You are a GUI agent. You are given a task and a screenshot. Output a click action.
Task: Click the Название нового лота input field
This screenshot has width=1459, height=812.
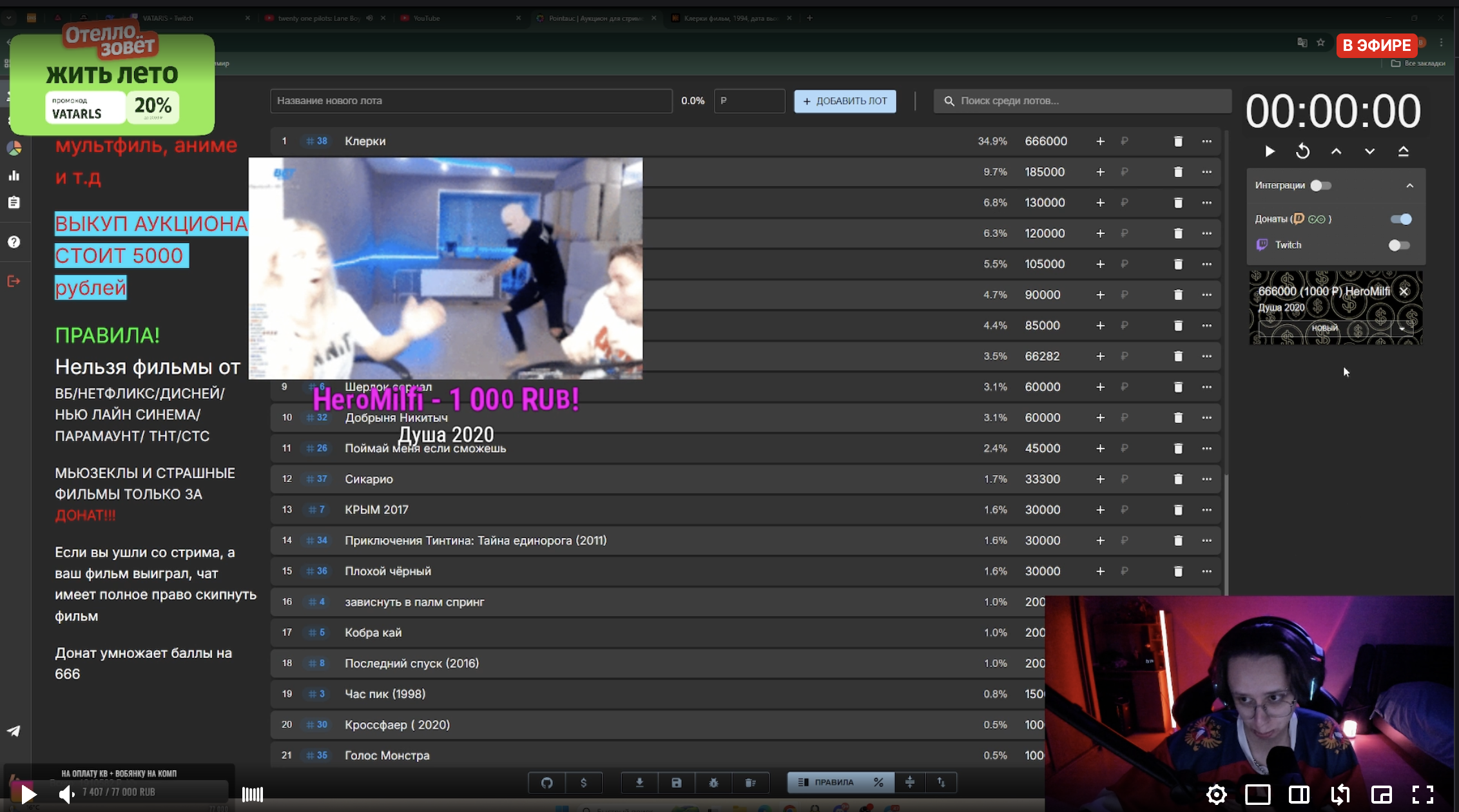pyautogui.click(x=470, y=101)
